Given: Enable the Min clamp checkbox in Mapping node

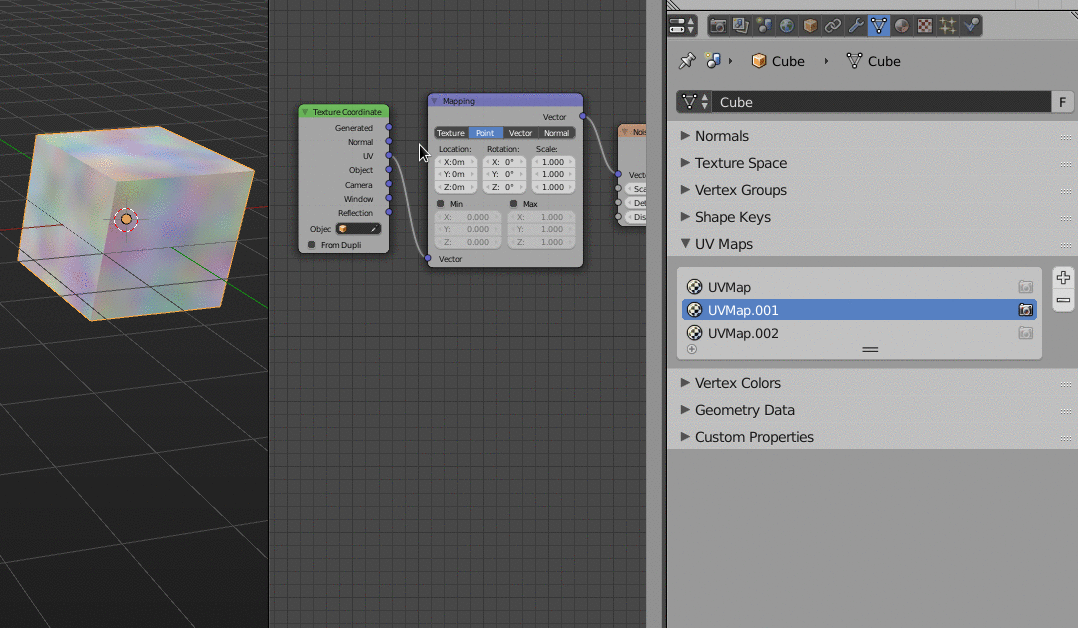Looking at the screenshot, I should [440, 204].
